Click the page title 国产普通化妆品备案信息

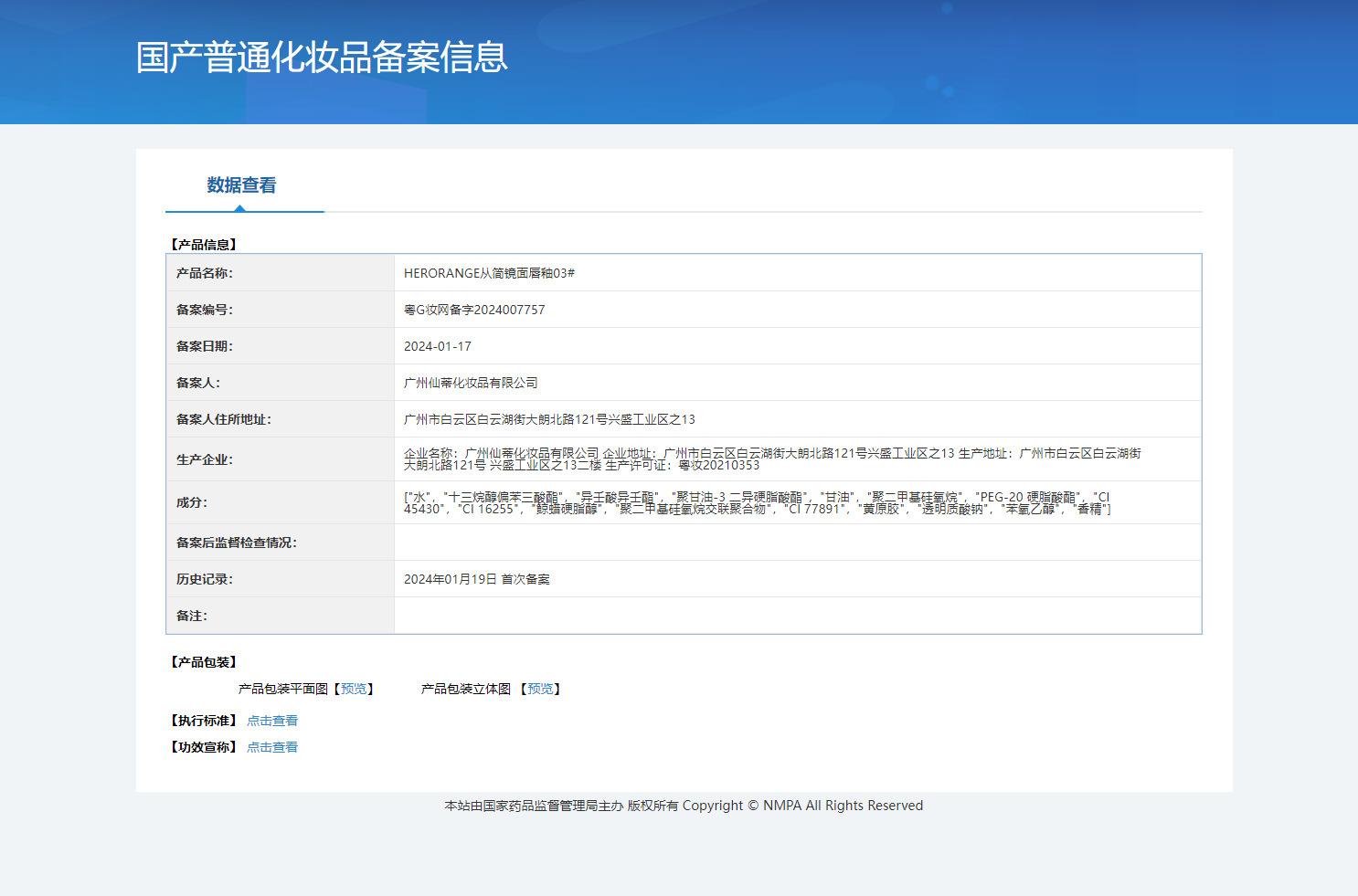point(322,58)
